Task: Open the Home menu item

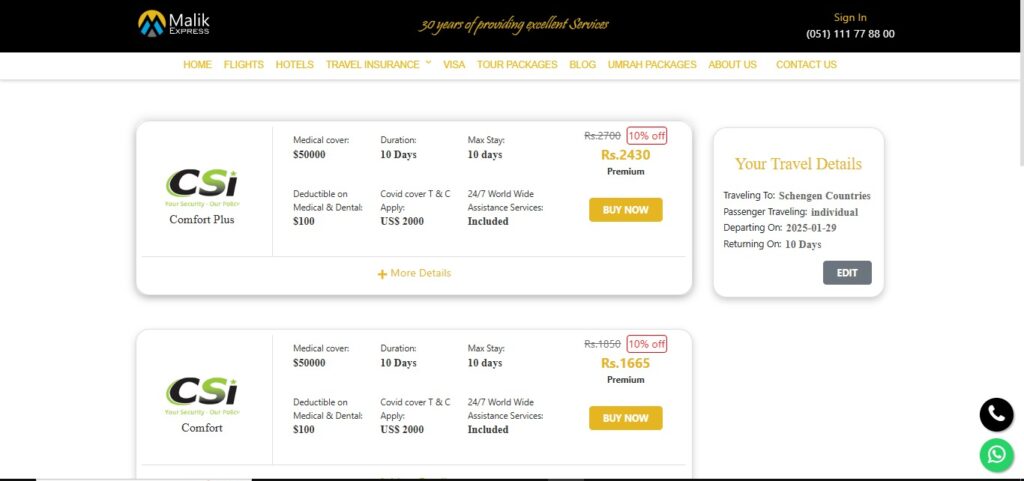Action: click(x=197, y=65)
